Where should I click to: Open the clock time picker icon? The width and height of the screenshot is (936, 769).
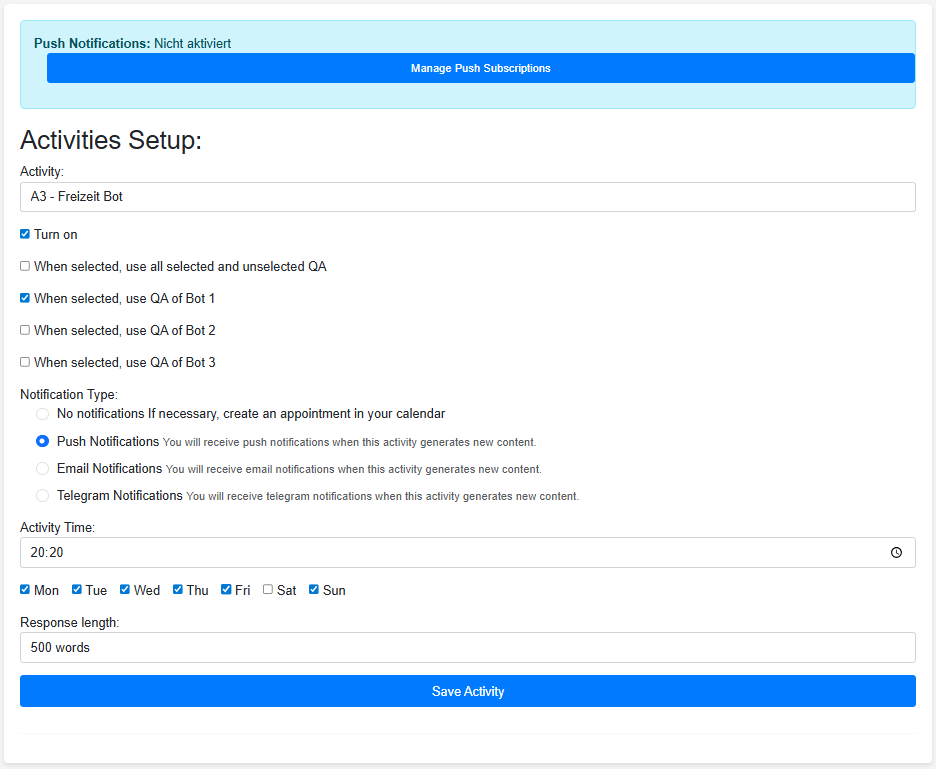click(896, 552)
